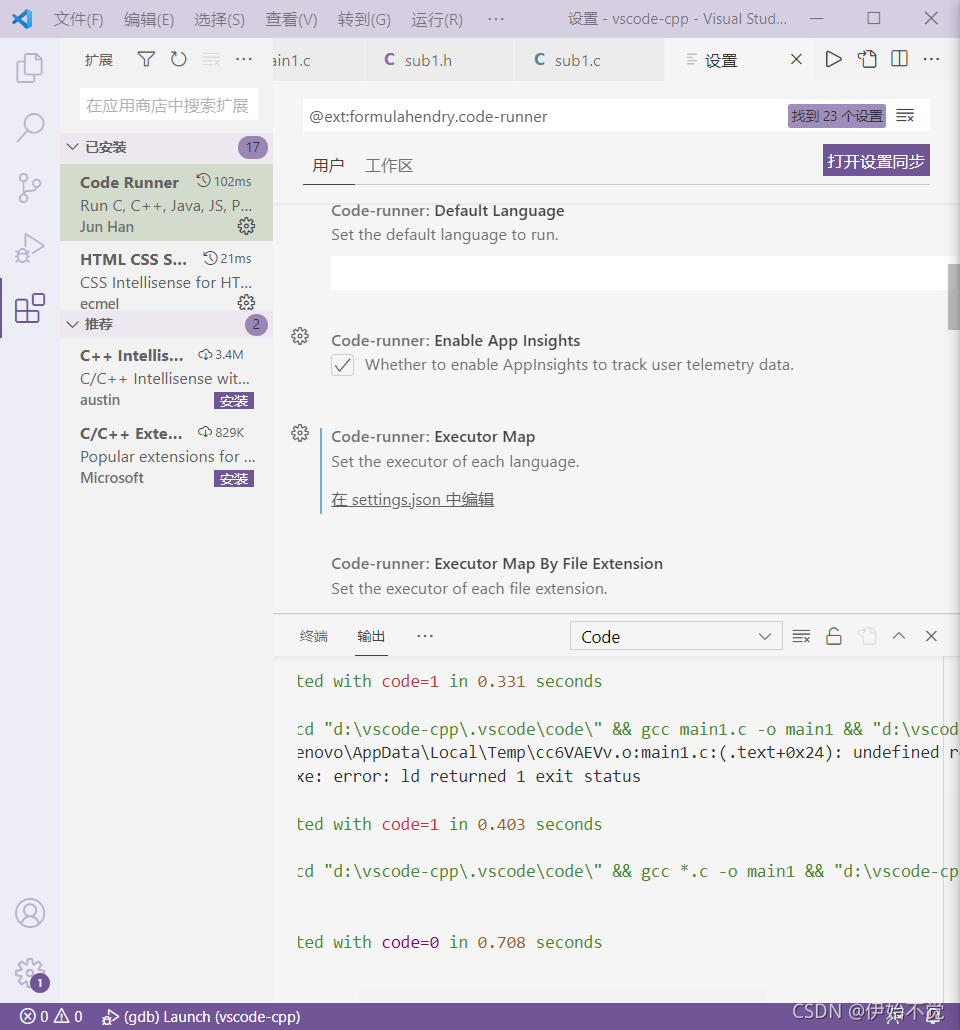The image size is (960, 1030).
Task: Maximize the panel with the chevron up
Action: [x=899, y=636]
